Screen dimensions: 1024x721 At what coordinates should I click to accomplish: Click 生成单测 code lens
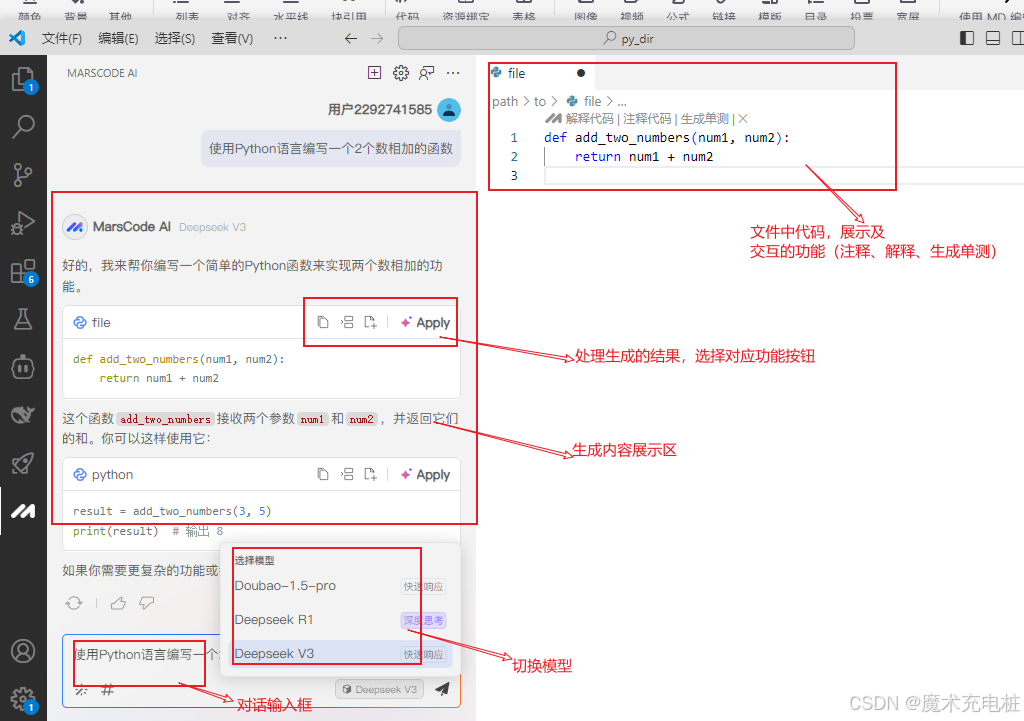click(x=705, y=119)
